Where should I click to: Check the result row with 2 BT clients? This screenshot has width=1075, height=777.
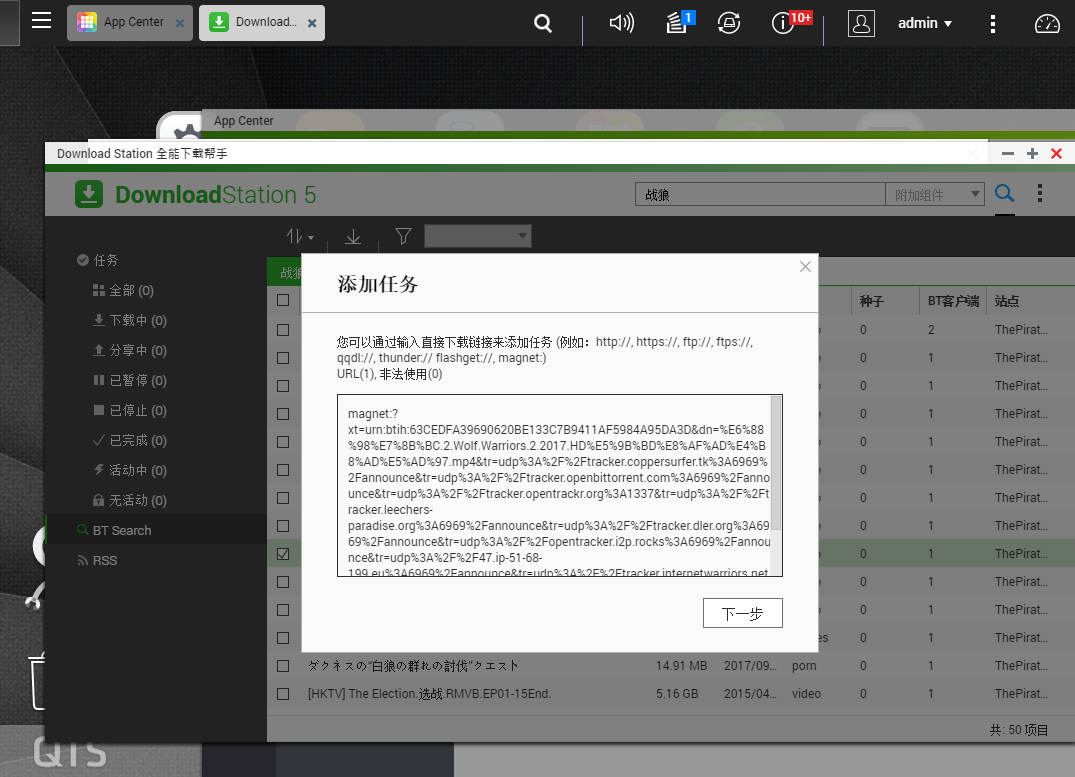coord(283,330)
